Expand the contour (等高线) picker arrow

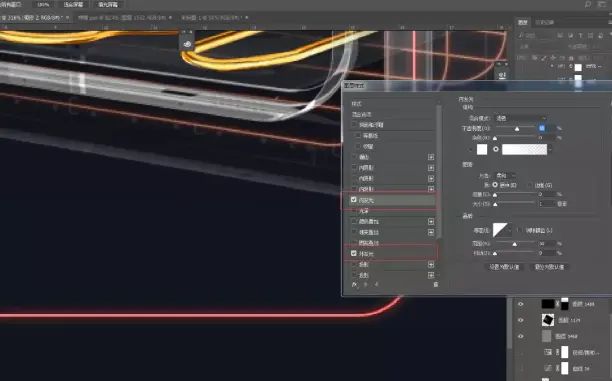510,230
